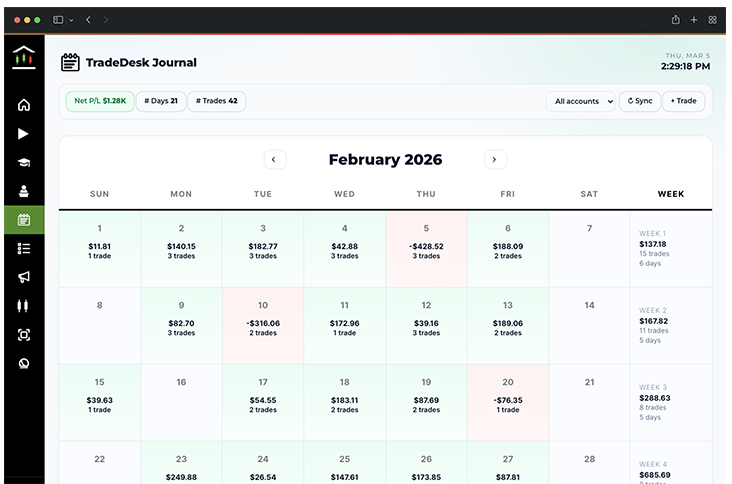Advance to next month with right chevron
Viewport: 732px width, 484px height.
pos(495,160)
